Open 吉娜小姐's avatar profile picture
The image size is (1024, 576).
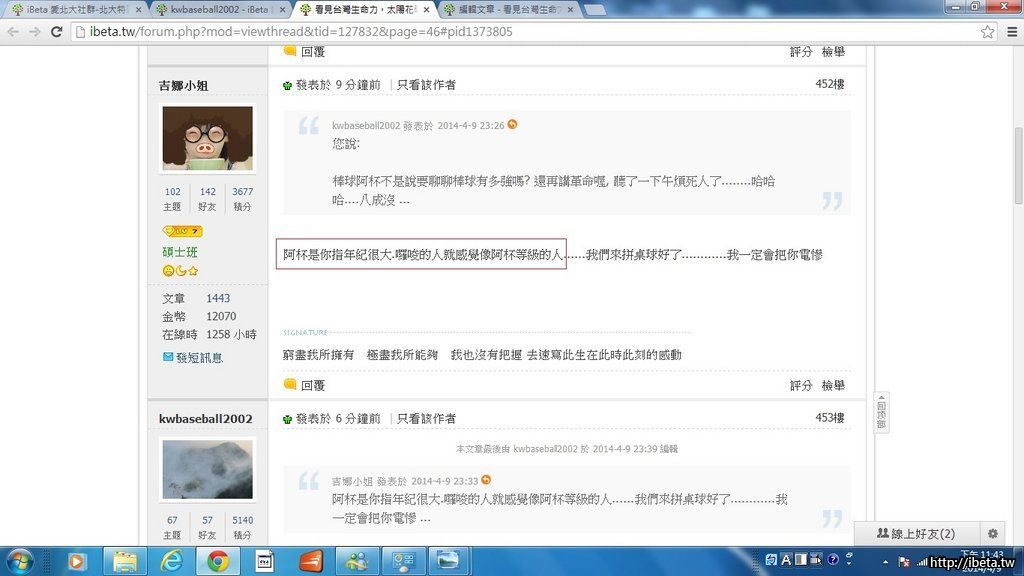207,138
